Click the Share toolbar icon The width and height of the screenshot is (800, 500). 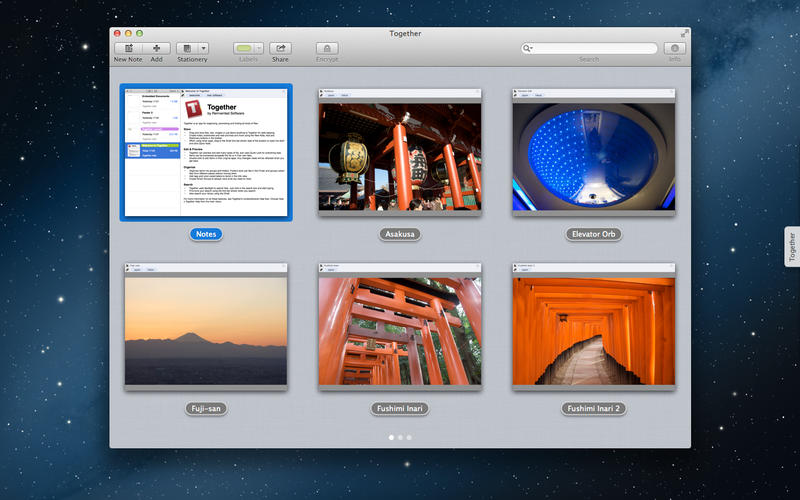(x=280, y=48)
